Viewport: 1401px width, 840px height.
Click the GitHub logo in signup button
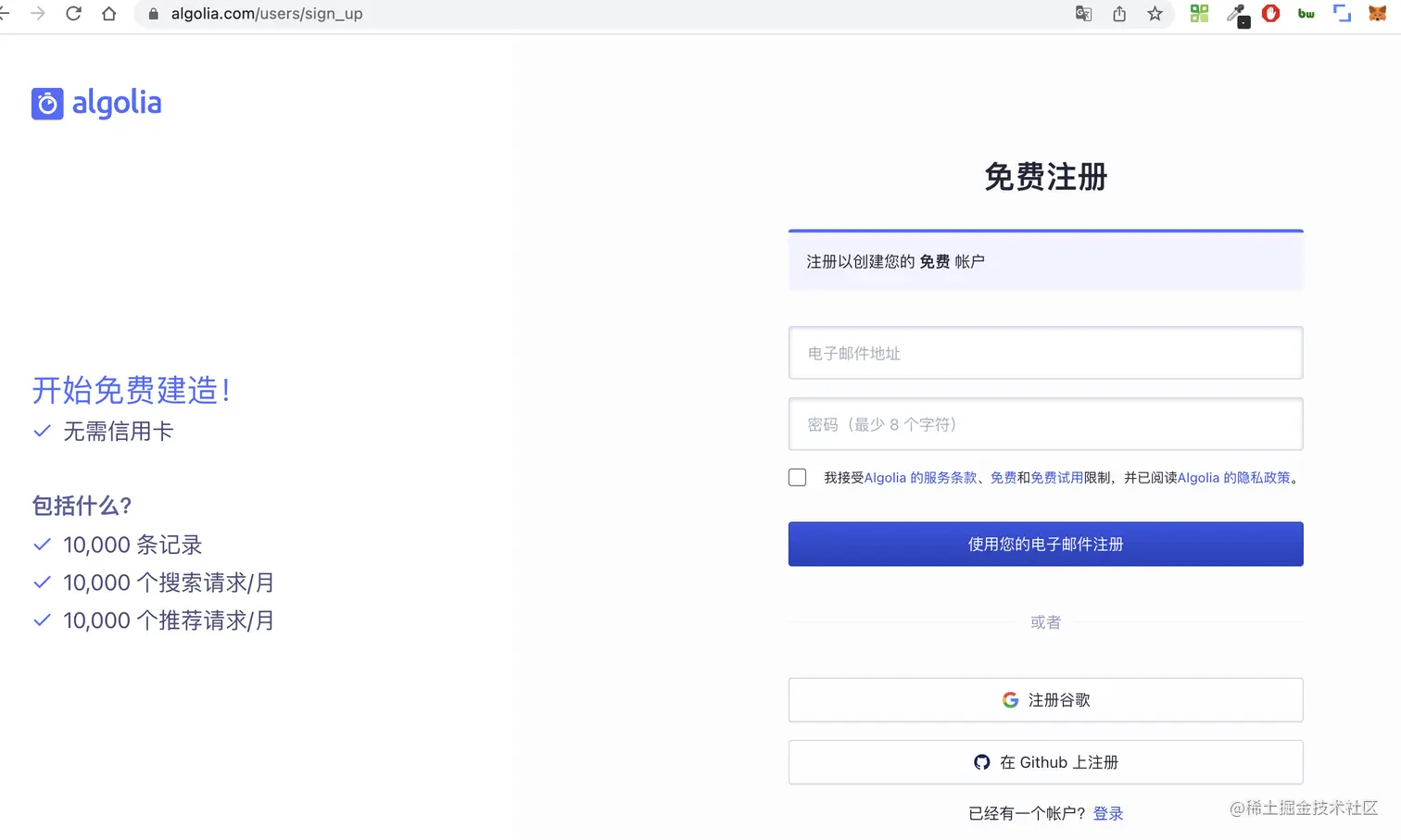click(x=982, y=762)
